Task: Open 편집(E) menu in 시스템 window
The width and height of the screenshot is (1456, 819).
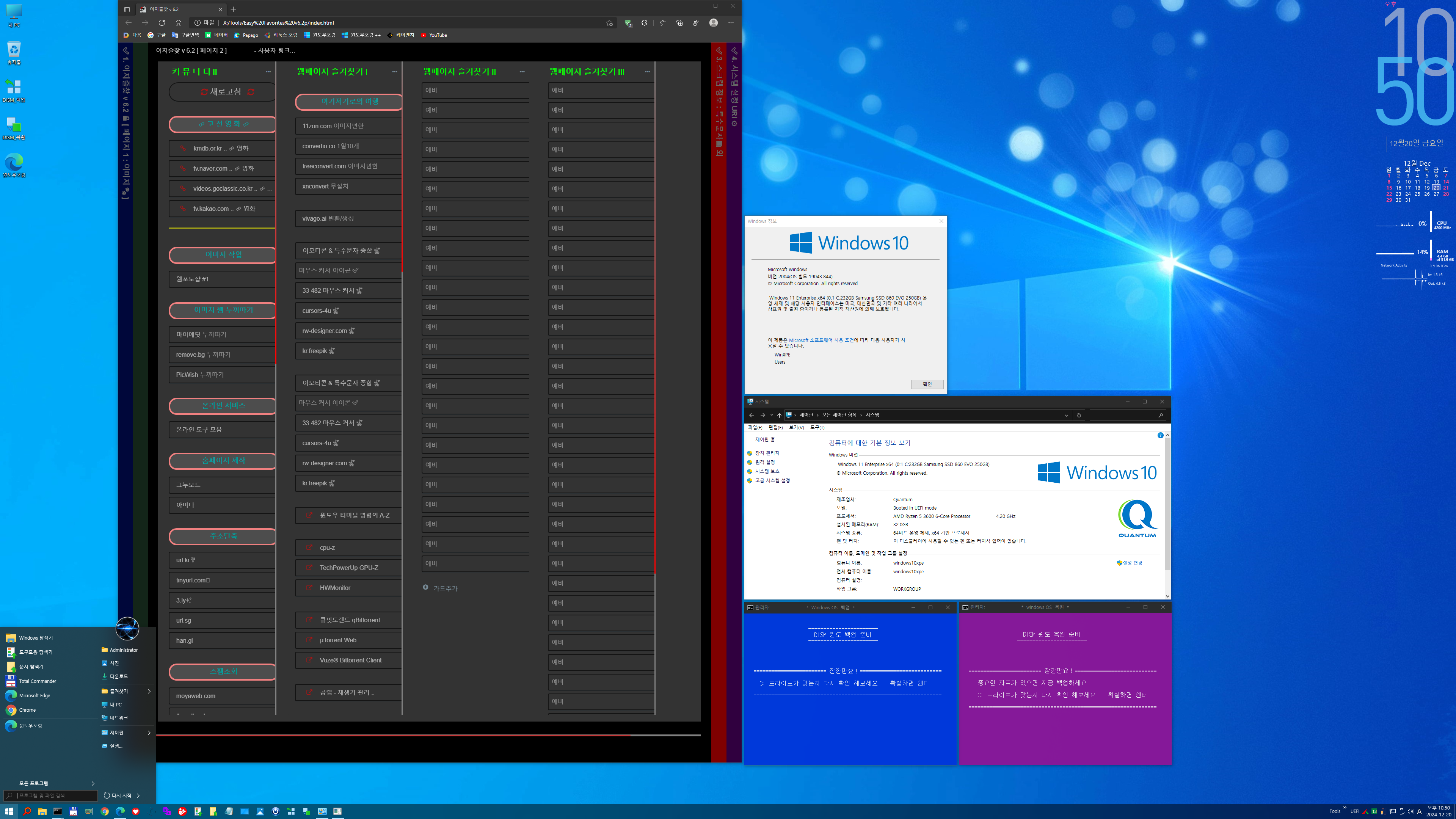Action: point(775,427)
